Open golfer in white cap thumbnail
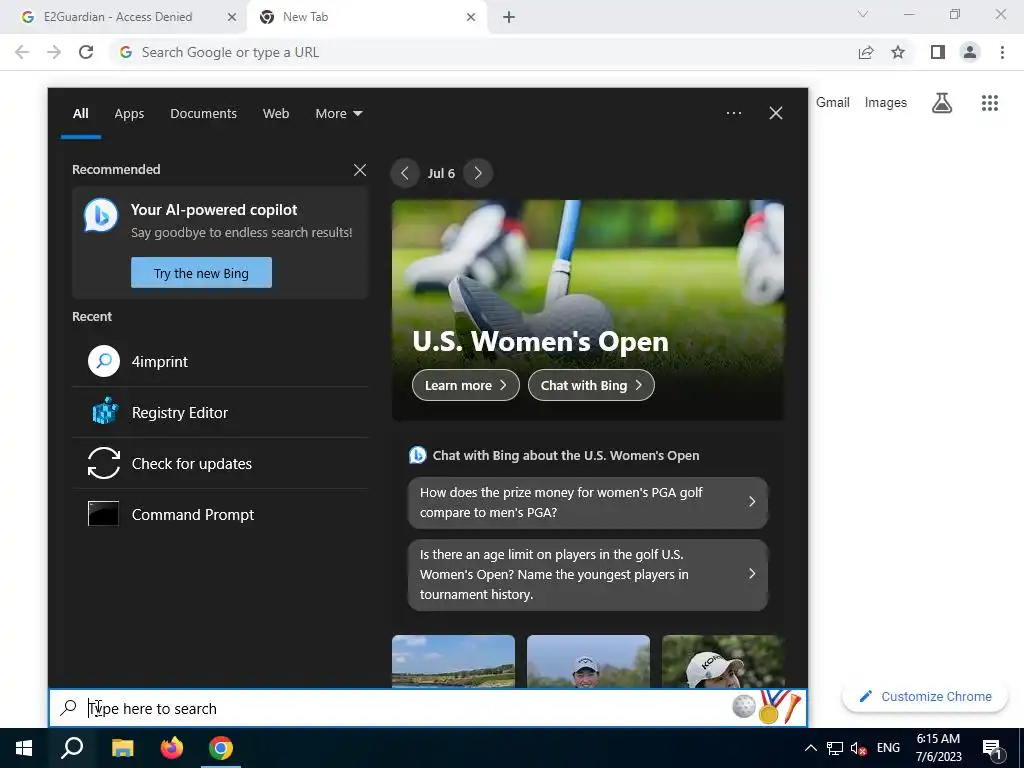Screen dimensions: 1024x768 coord(588,661)
